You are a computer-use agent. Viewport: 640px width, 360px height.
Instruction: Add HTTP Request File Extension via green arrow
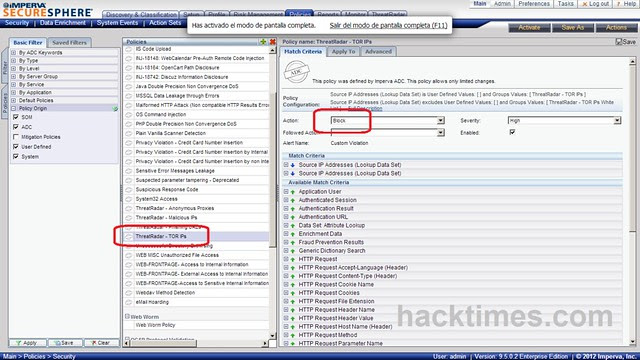[x=293, y=301]
